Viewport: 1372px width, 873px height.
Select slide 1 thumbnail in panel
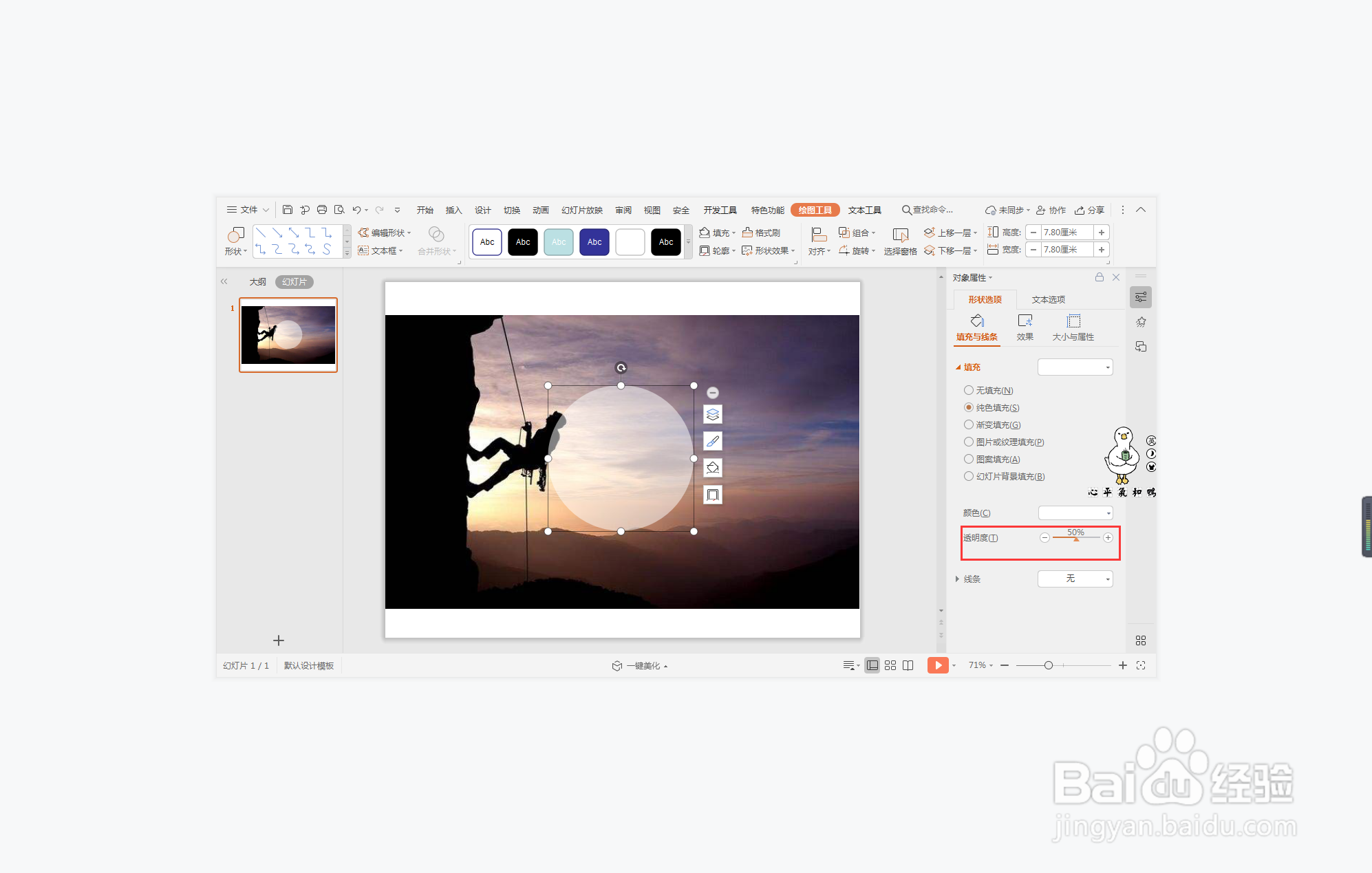pos(288,335)
